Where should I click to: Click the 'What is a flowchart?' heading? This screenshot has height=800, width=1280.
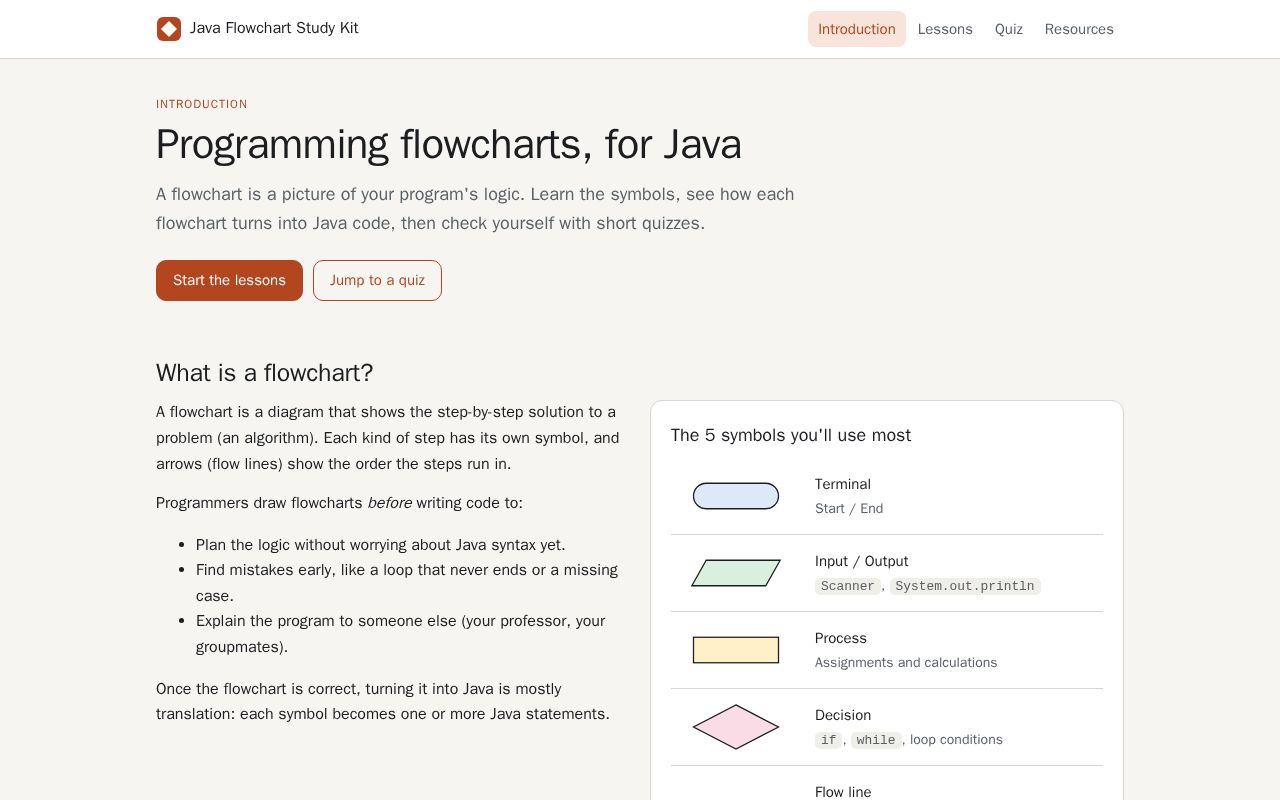pyautogui.click(x=264, y=373)
